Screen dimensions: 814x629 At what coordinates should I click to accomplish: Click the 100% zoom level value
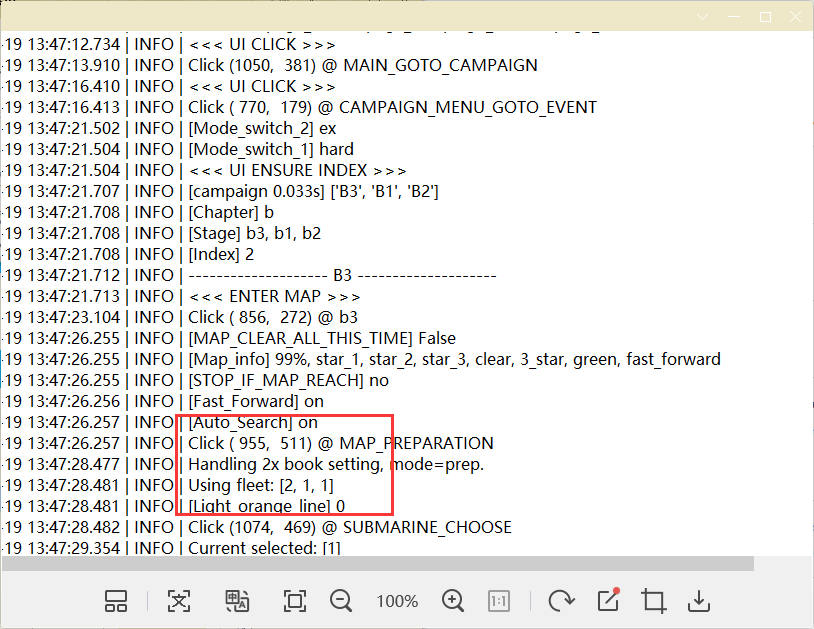tap(397, 601)
